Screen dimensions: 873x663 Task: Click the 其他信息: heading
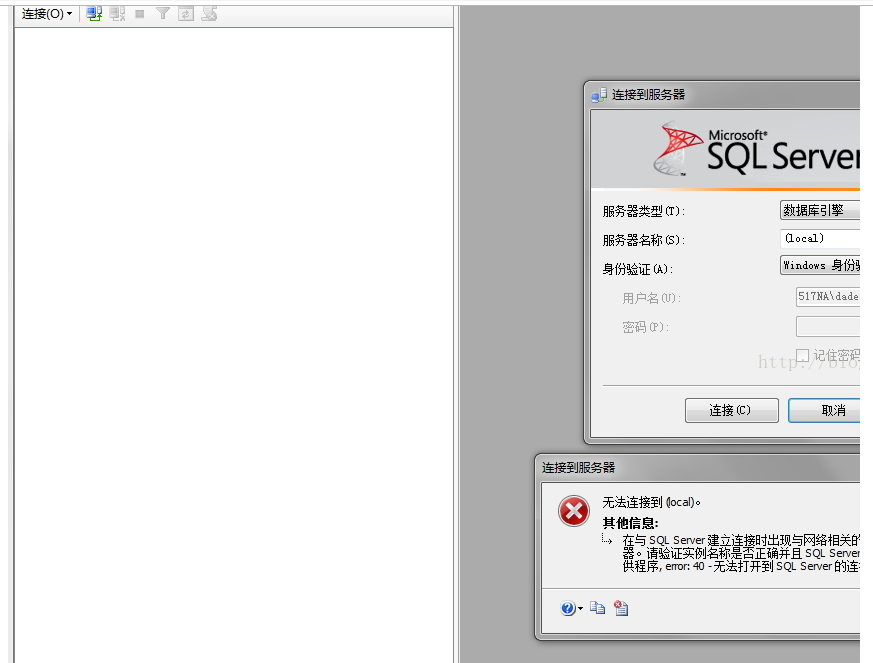point(630,523)
